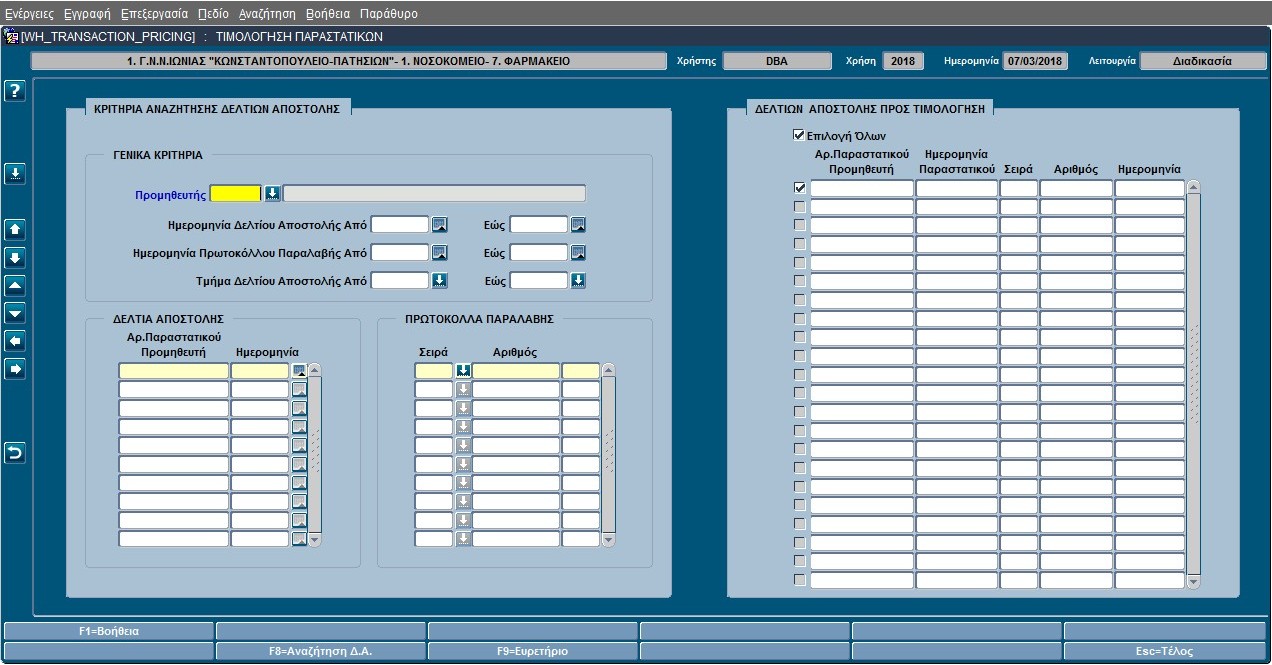Image resolution: width=1272 pixels, height=665 pixels.
Task: Focus the yellow Προμηθευτής code field
Action: 236,194
